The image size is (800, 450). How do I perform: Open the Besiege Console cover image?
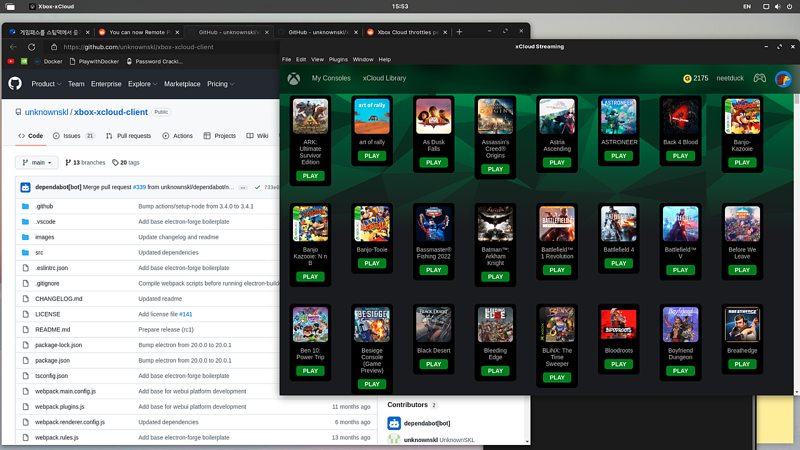(372, 325)
